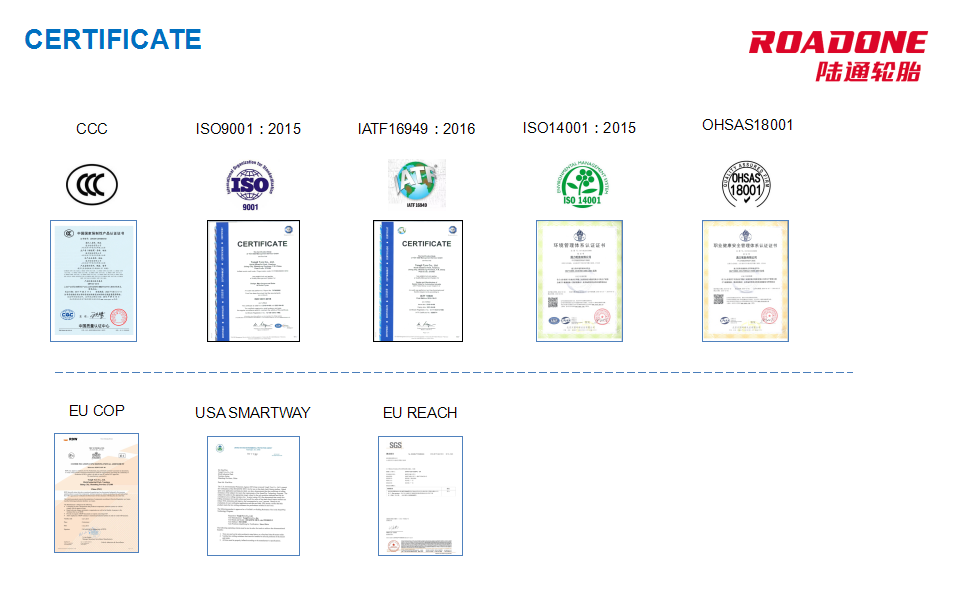Open the OHSAS18001 certificate thumbnail
Image resolution: width=958 pixels, height=602 pixels.
click(x=745, y=281)
